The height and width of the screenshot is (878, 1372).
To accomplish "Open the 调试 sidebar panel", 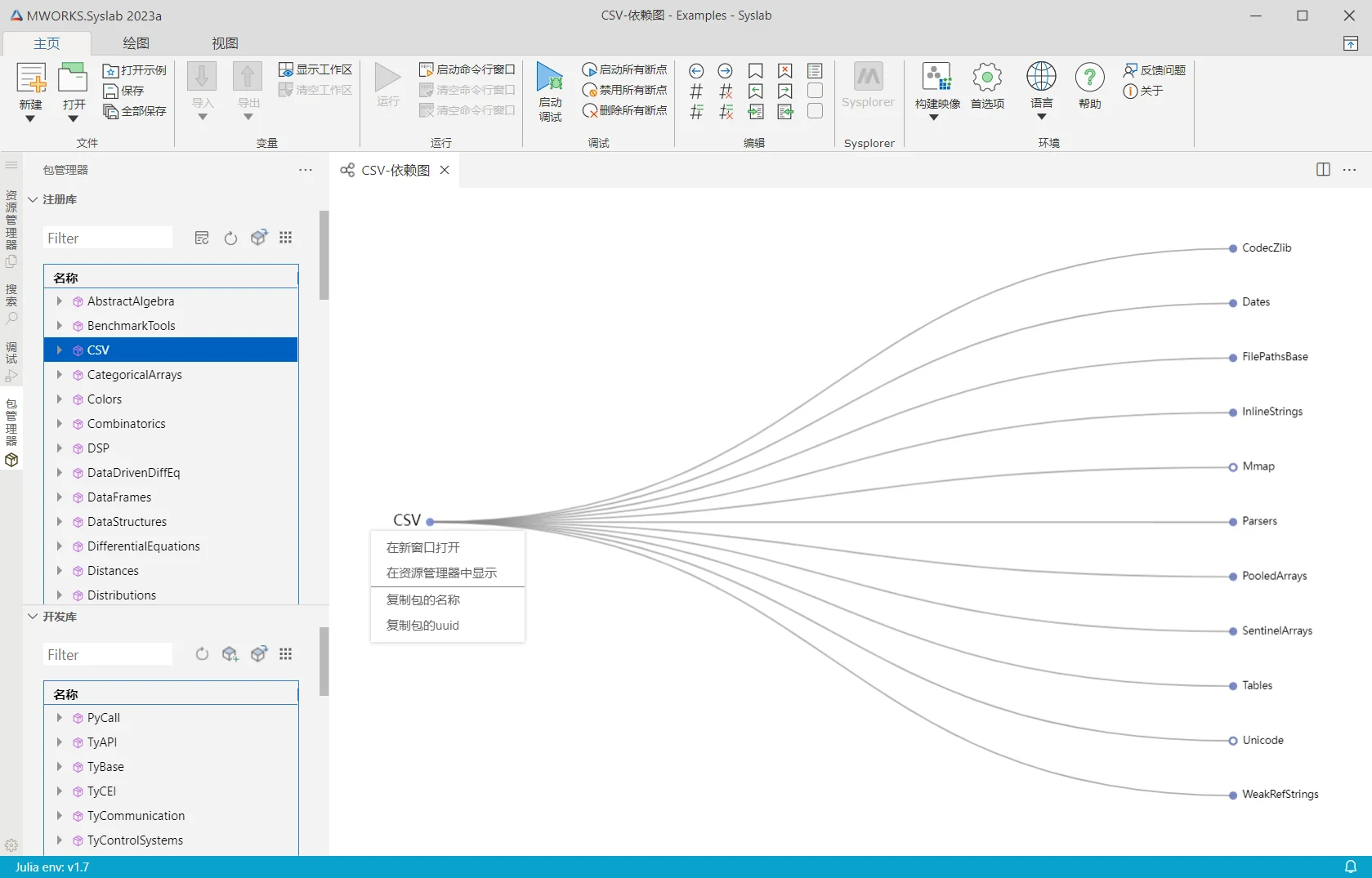I will pos(11,362).
